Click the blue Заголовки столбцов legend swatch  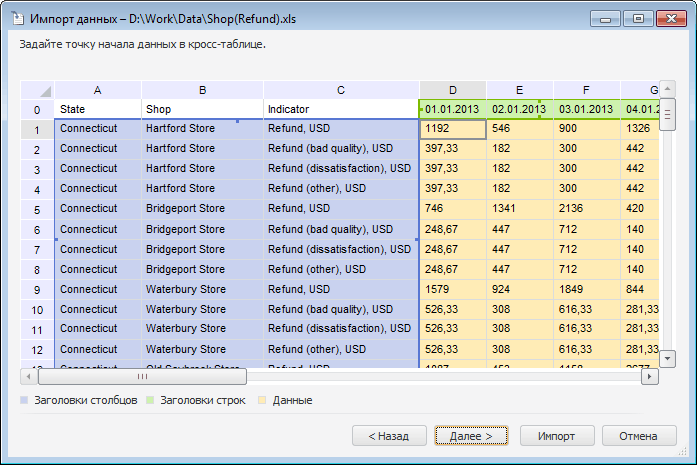coord(25,400)
